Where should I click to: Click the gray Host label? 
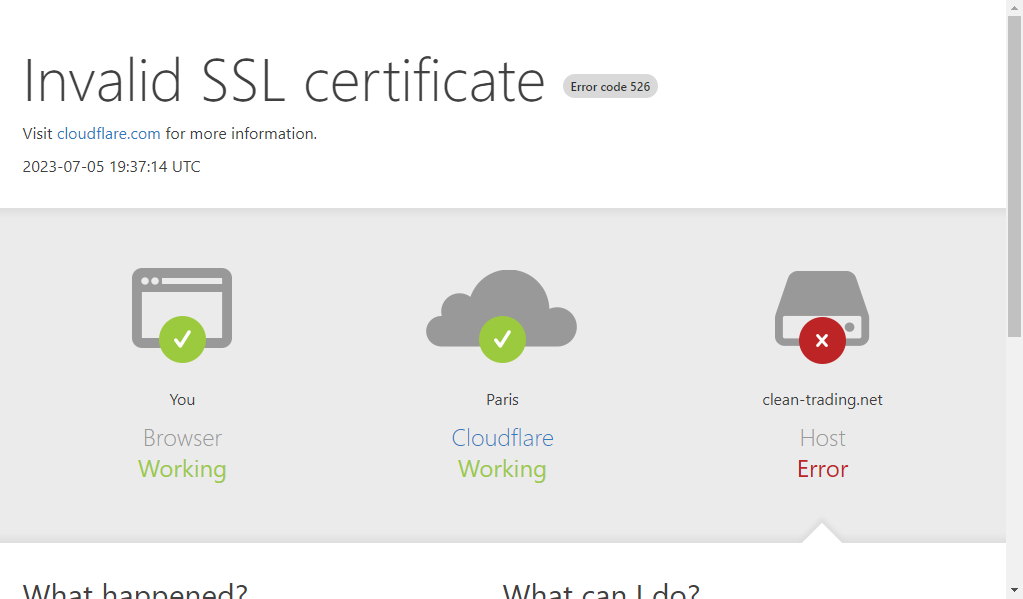[x=822, y=438]
